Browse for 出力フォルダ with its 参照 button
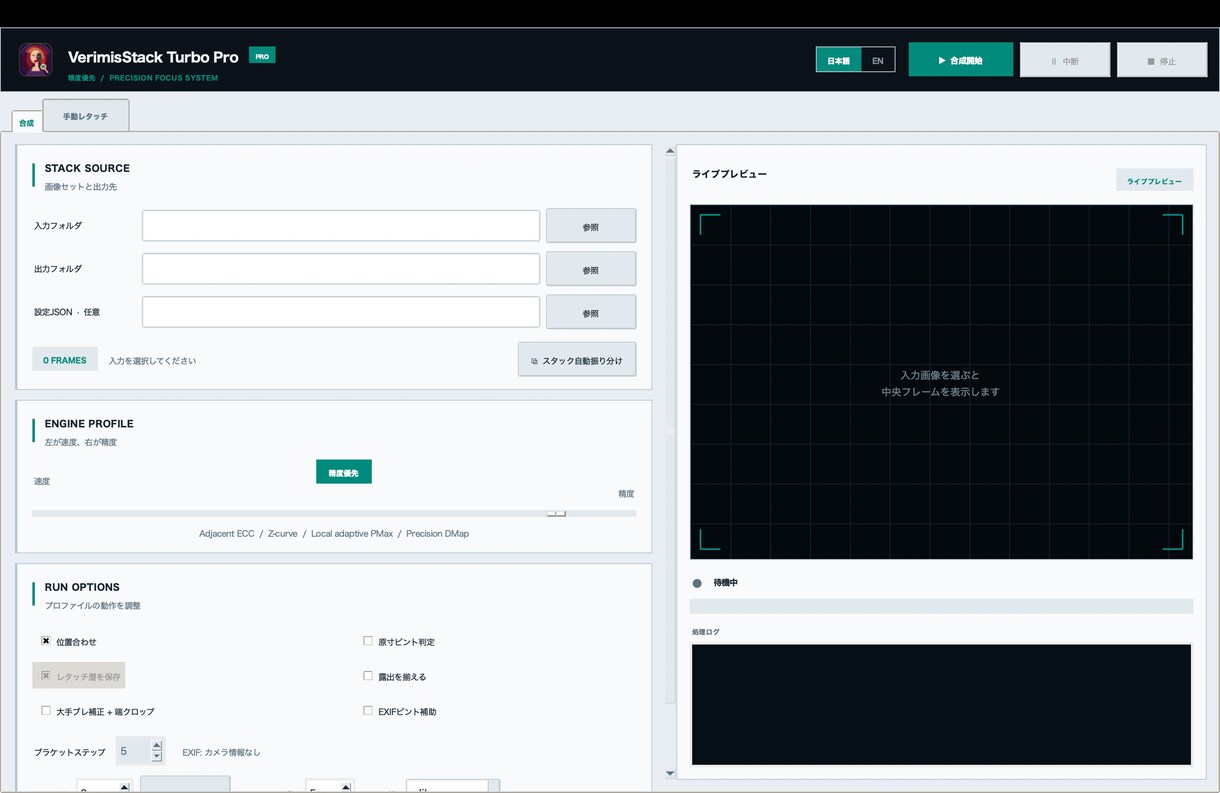This screenshot has width=1220, height=793. pyautogui.click(x=591, y=269)
